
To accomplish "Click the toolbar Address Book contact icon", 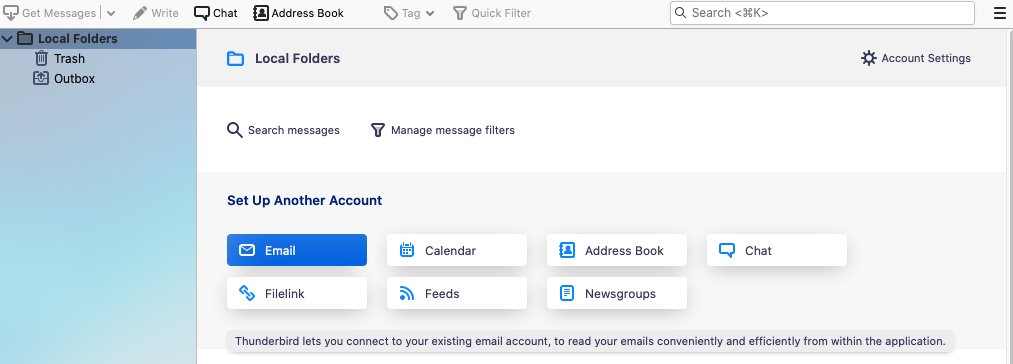I will tap(260, 13).
